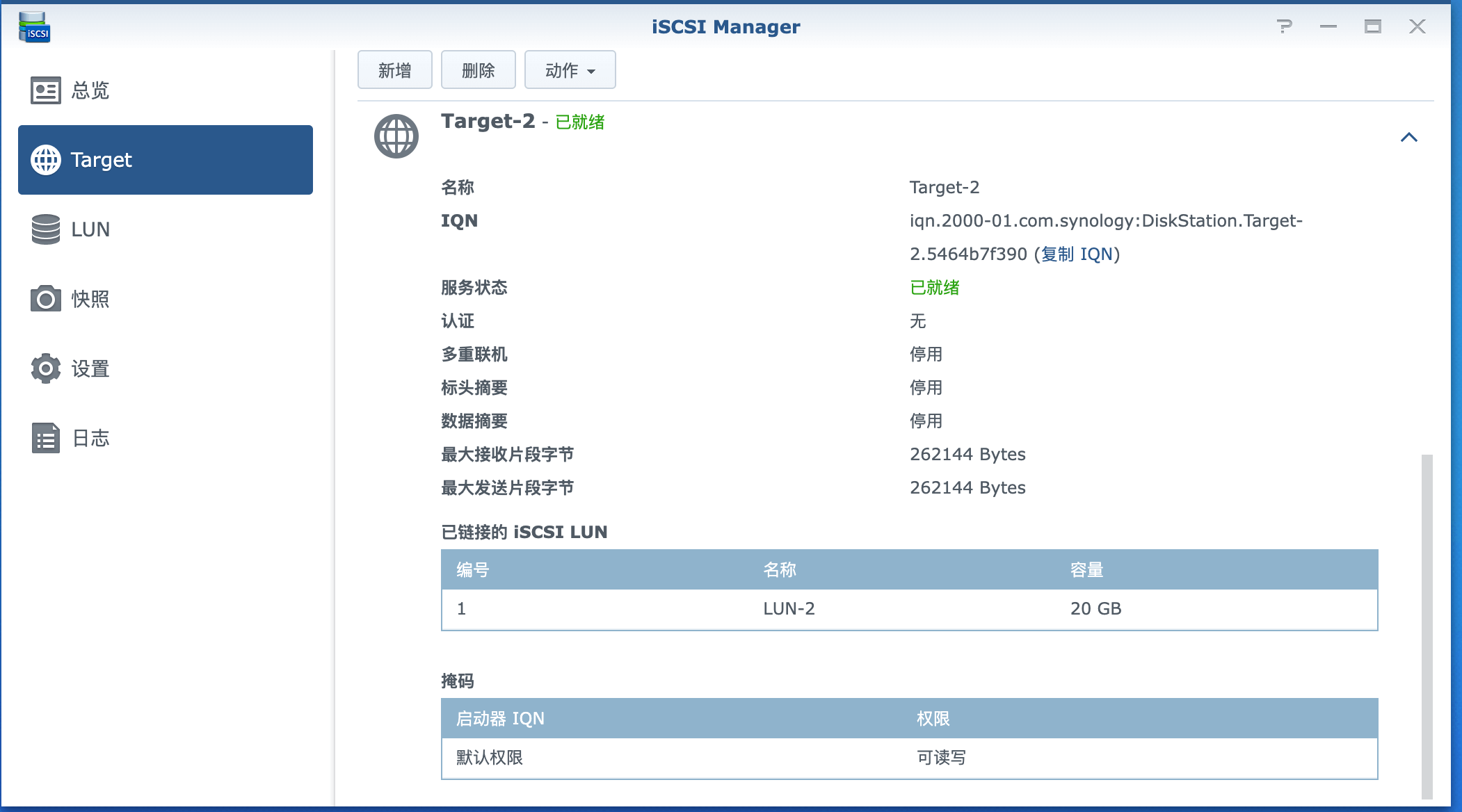Click the LUN database stack icon
1462x812 pixels.
46,229
